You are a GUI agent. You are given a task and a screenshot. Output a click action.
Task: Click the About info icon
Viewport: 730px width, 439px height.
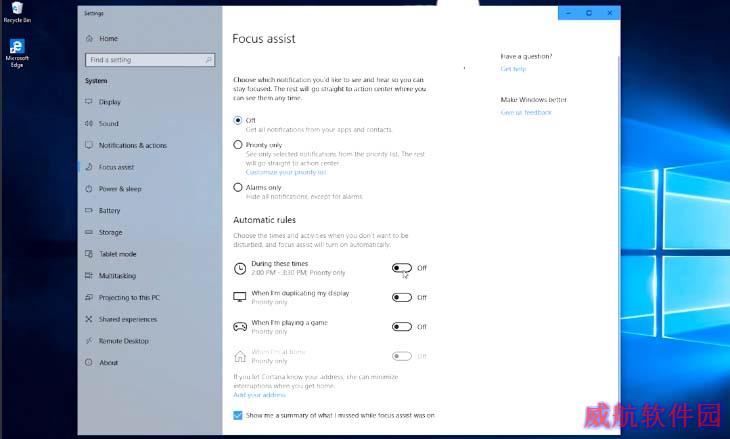pyautogui.click(x=89, y=362)
